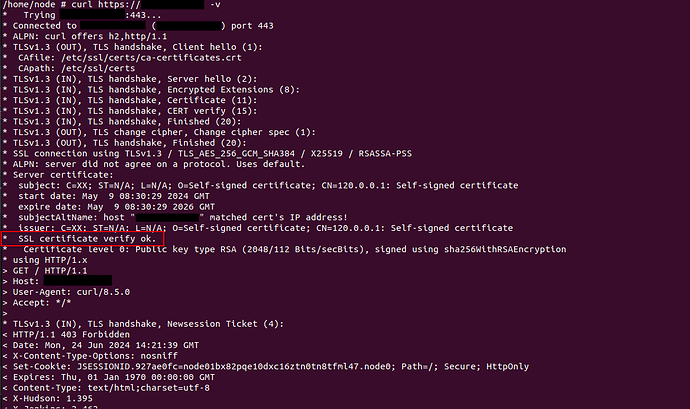
Task: Click the Set-Cookie JSESSIONID header line
Action: click(x=265, y=366)
